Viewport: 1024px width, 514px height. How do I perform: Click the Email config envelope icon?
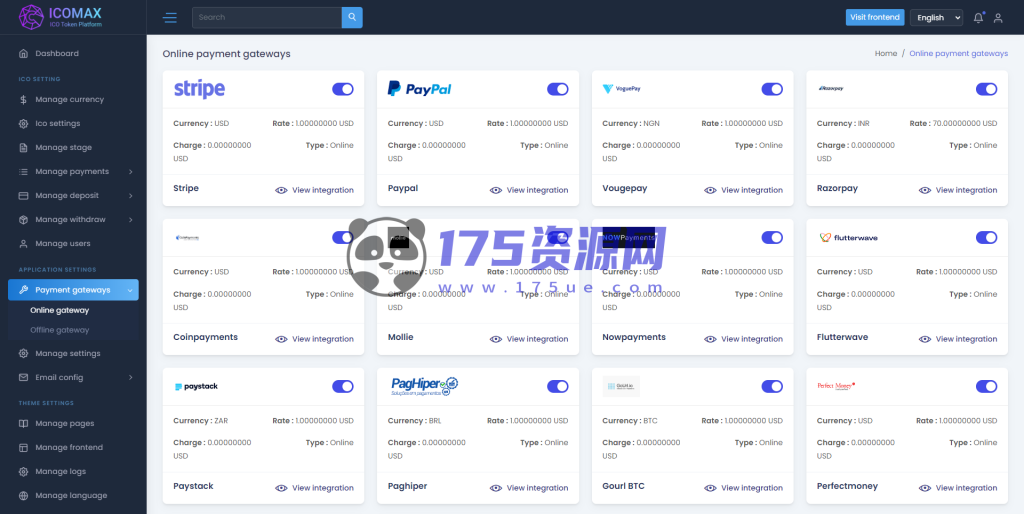tap(24, 377)
